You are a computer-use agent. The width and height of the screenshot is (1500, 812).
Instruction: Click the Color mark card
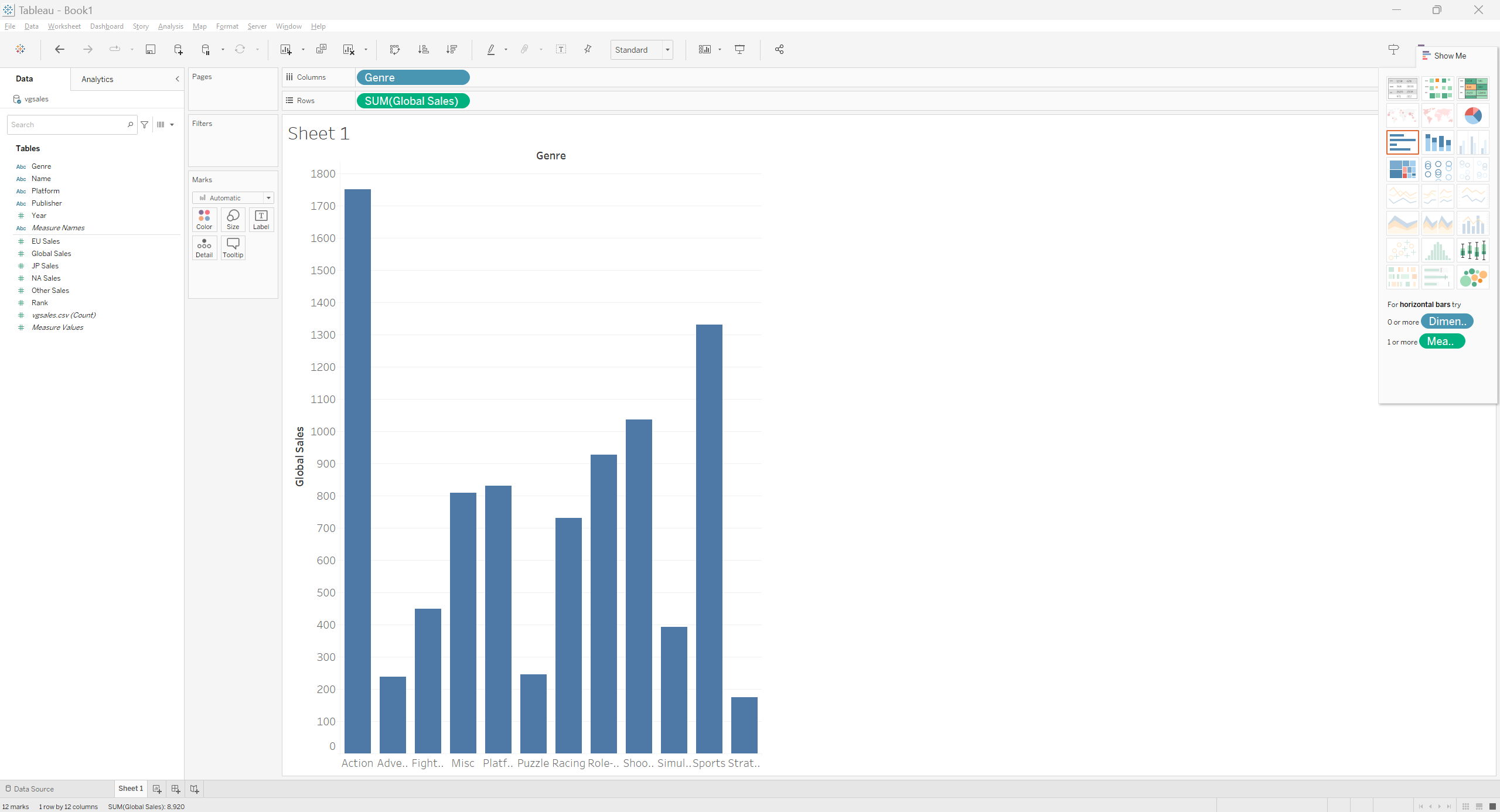click(204, 220)
